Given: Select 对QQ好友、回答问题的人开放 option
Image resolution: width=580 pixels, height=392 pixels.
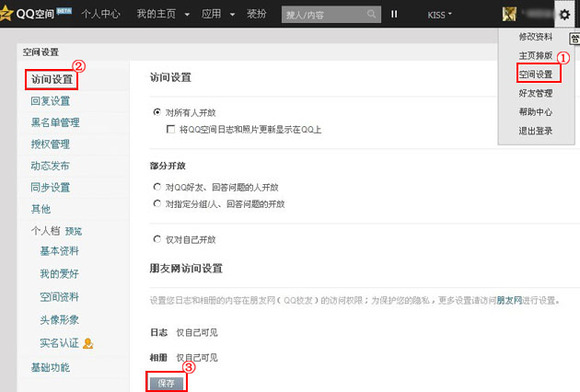Looking at the screenshot, I should pos(157,187).
